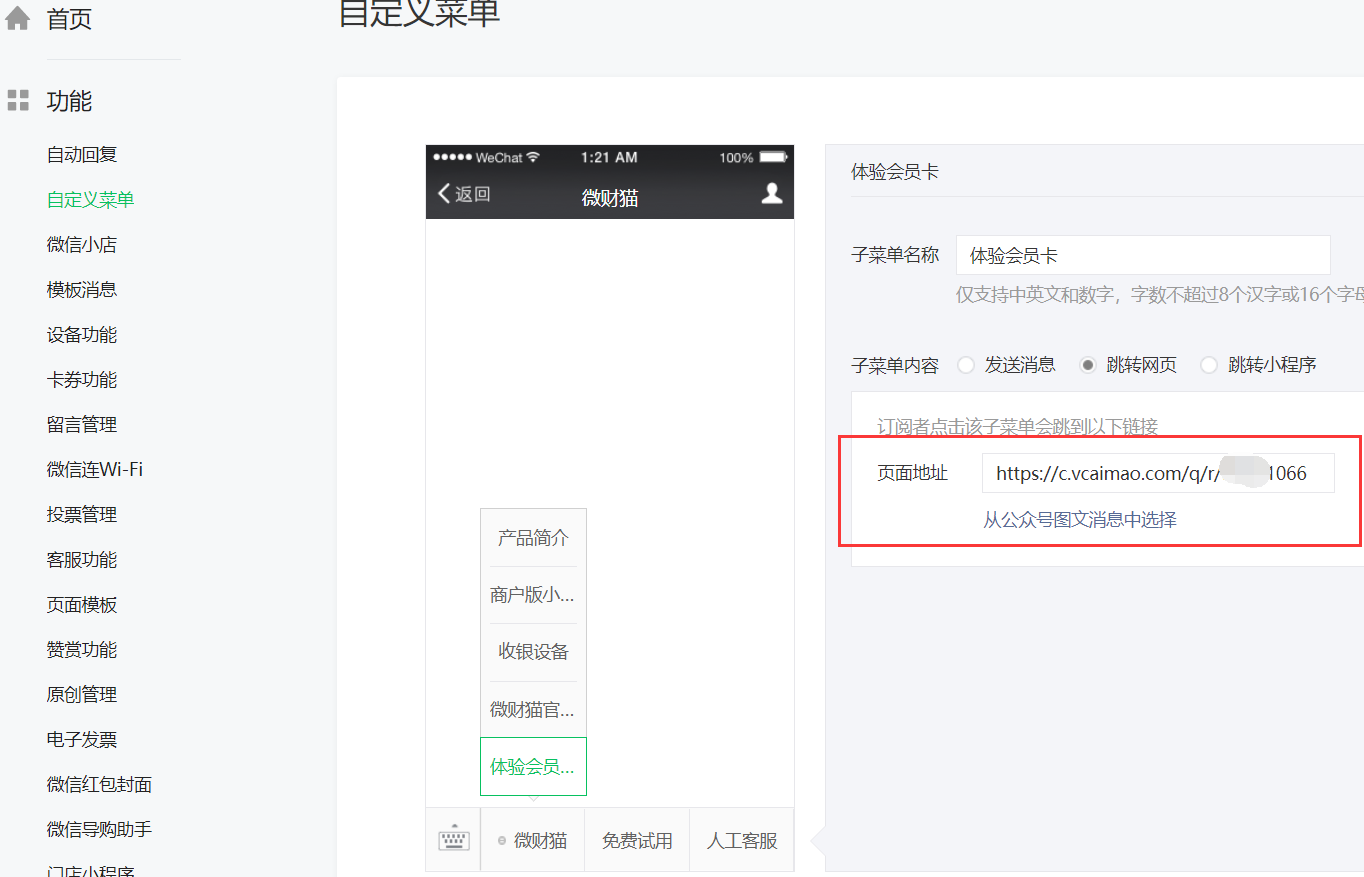Select the 跳转网页 radio button
This screenshot has width=1364, height=877.
[x=1088, y=365]
